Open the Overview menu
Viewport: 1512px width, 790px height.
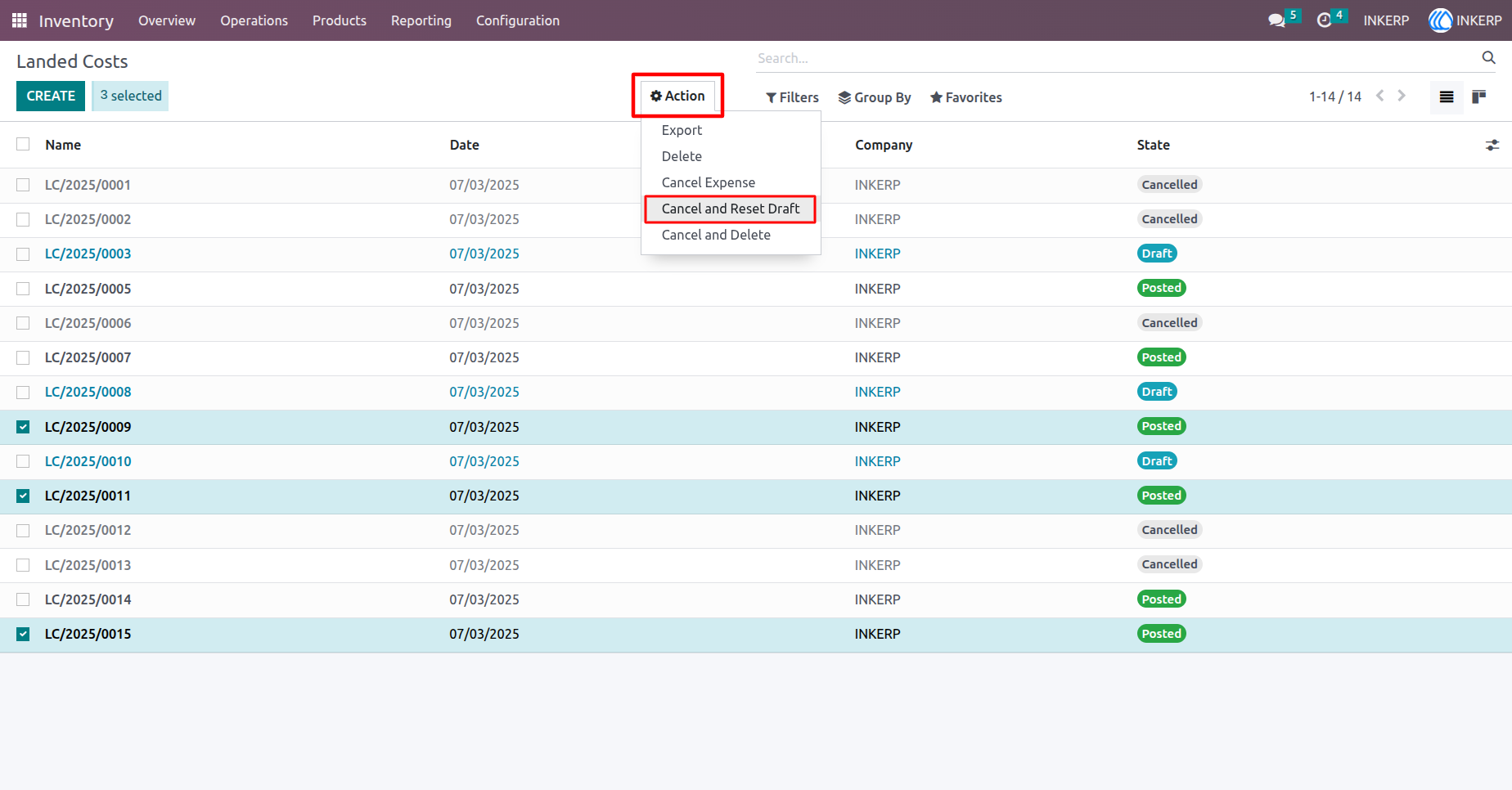[x=167, y=20]
